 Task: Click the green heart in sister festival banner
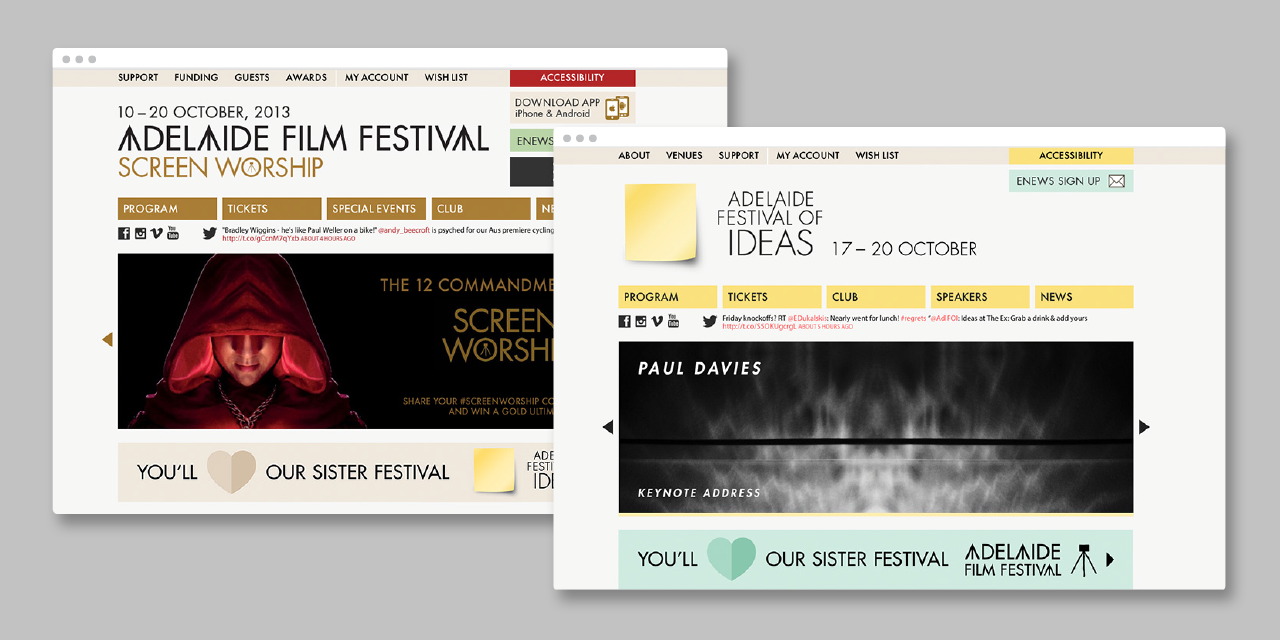pos(732,559)
